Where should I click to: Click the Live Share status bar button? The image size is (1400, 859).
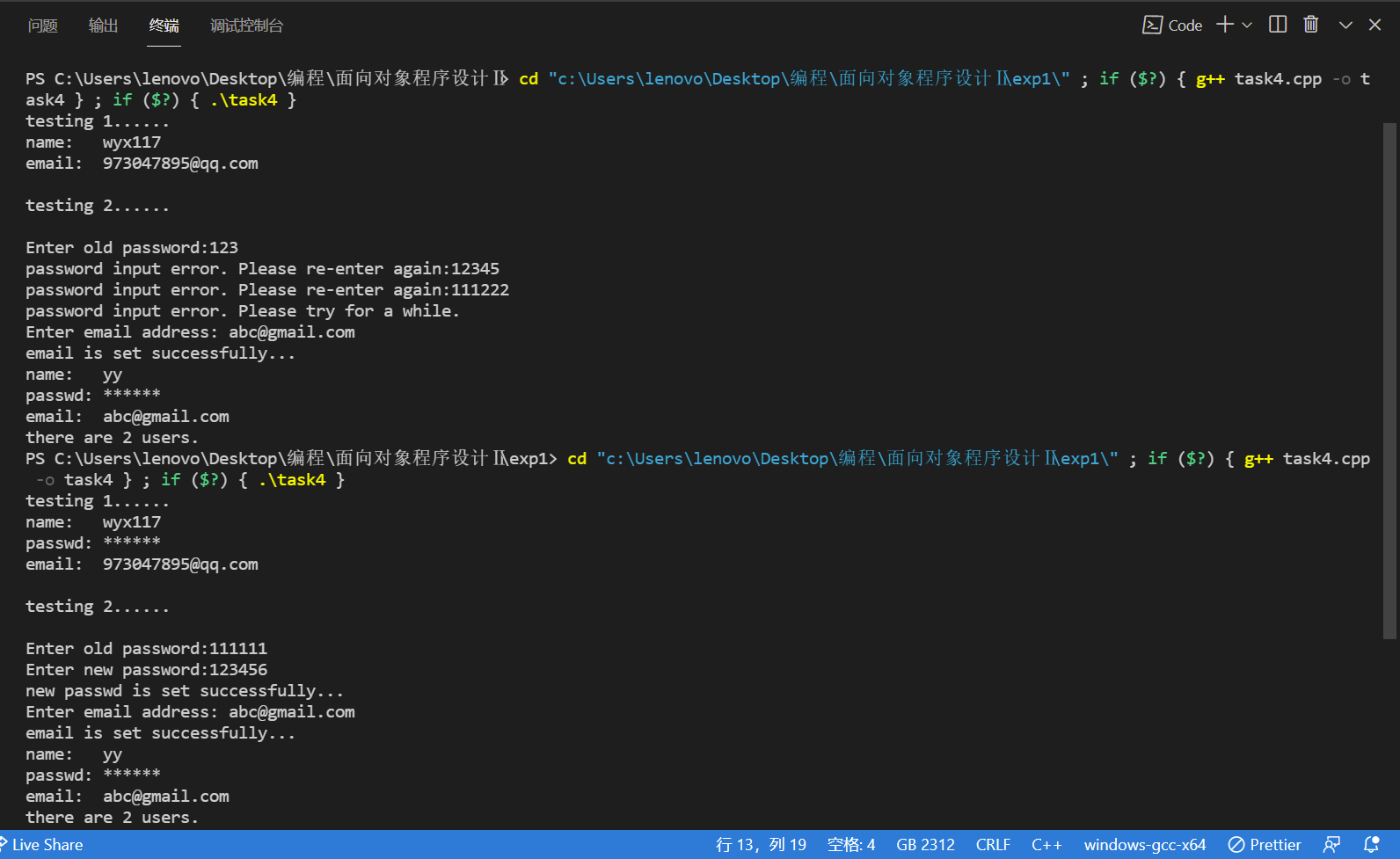pos(42,845)
